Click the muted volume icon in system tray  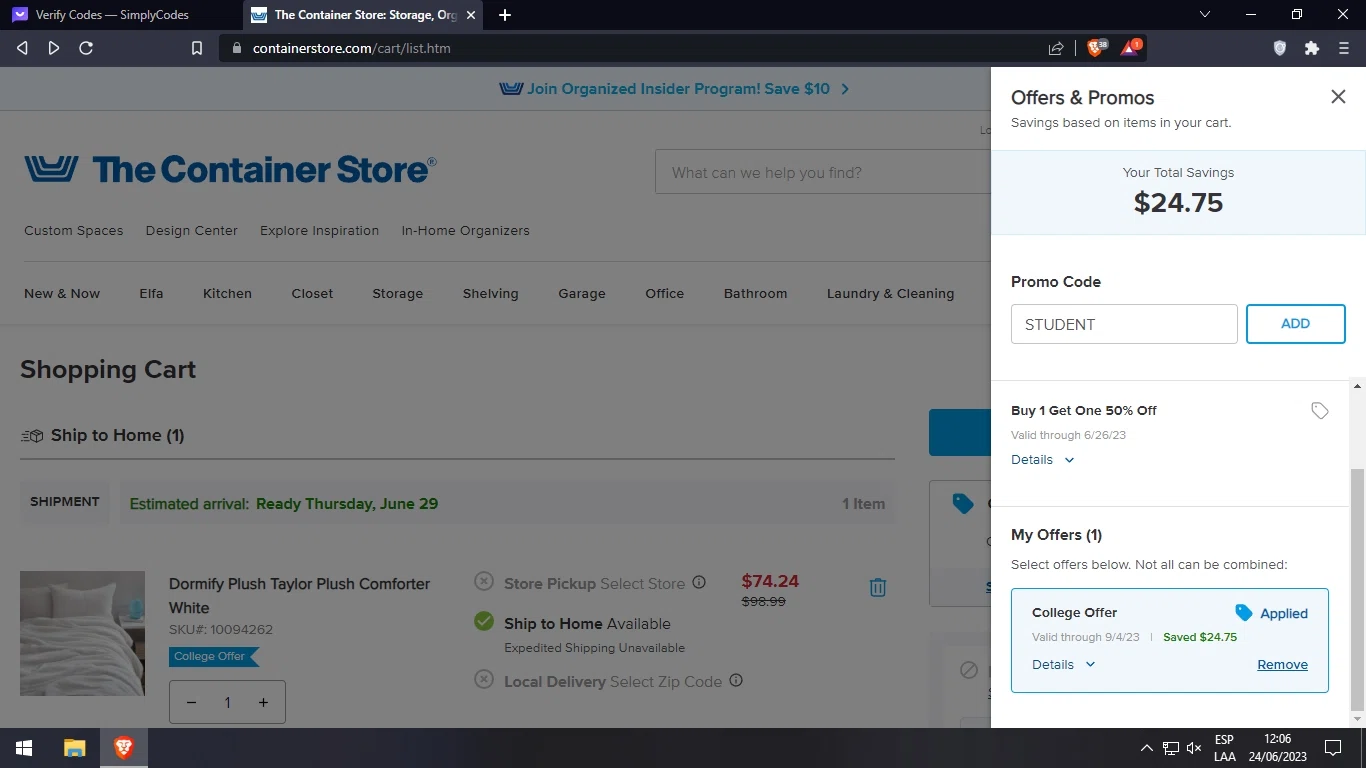(x=1194, y=748)
